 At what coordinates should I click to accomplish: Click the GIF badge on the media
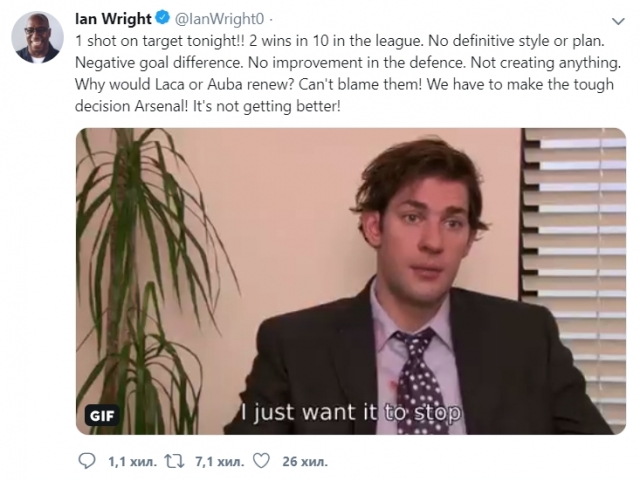pos(102,416)
